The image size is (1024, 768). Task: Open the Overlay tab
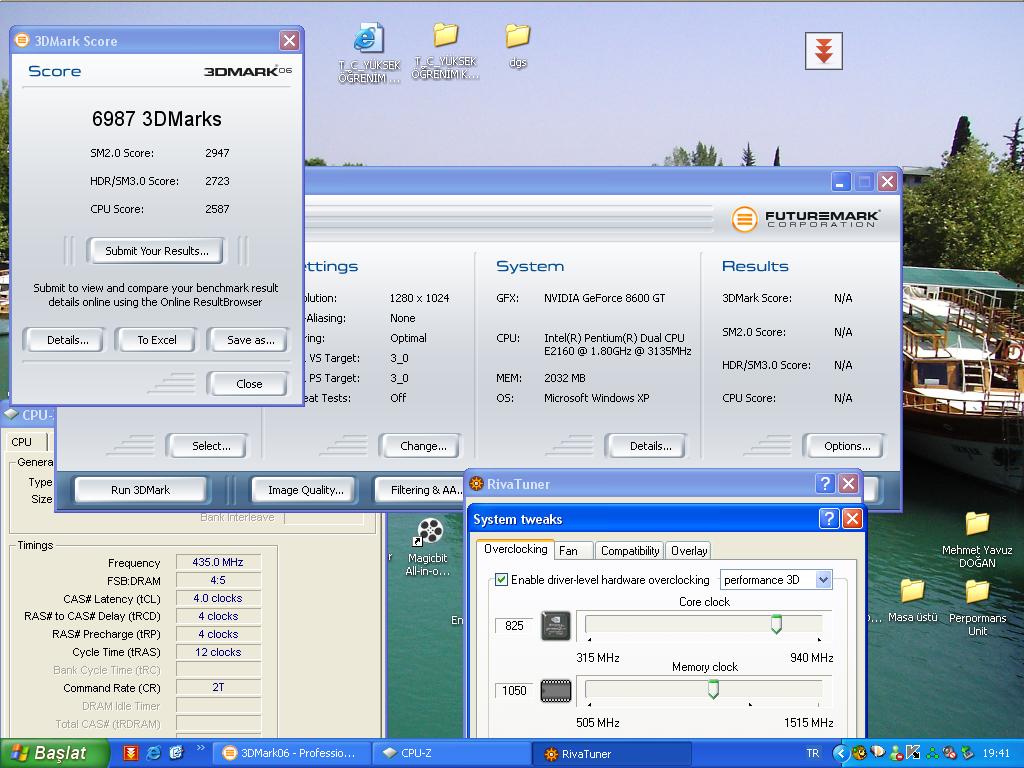pyautogui.click(x=689, y=551)
